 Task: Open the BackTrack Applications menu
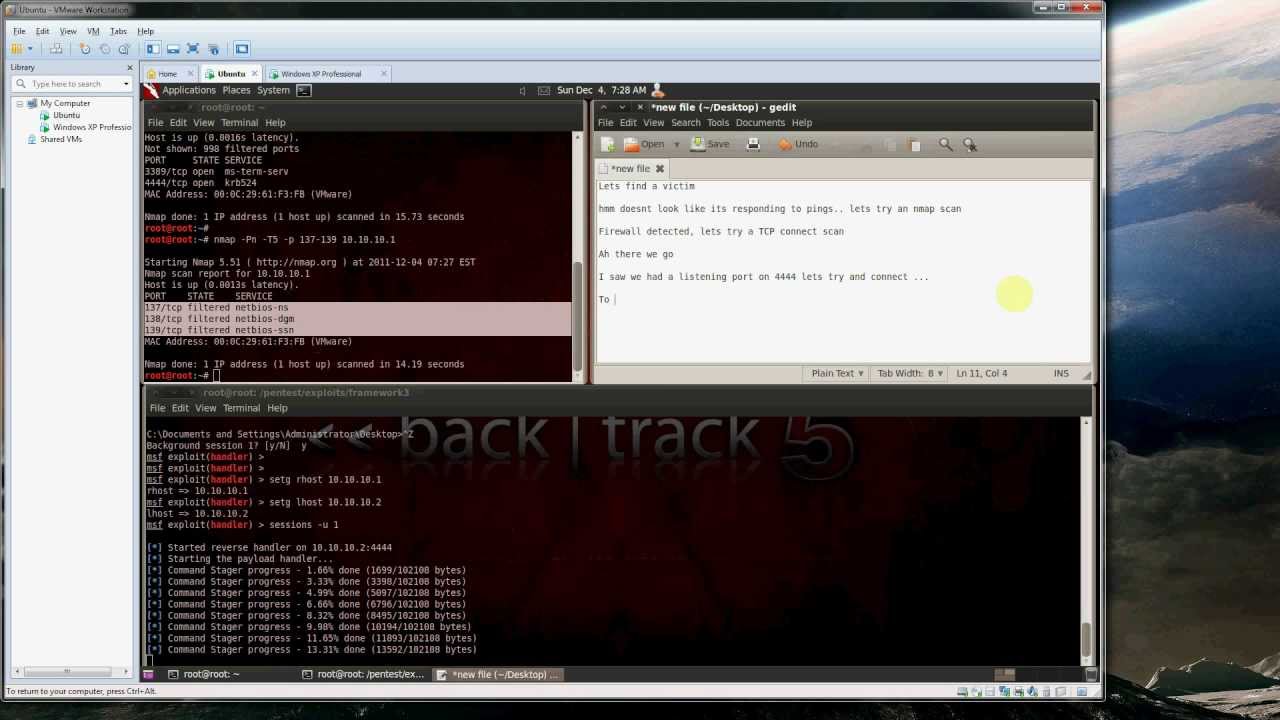click(x=189, y=90)
